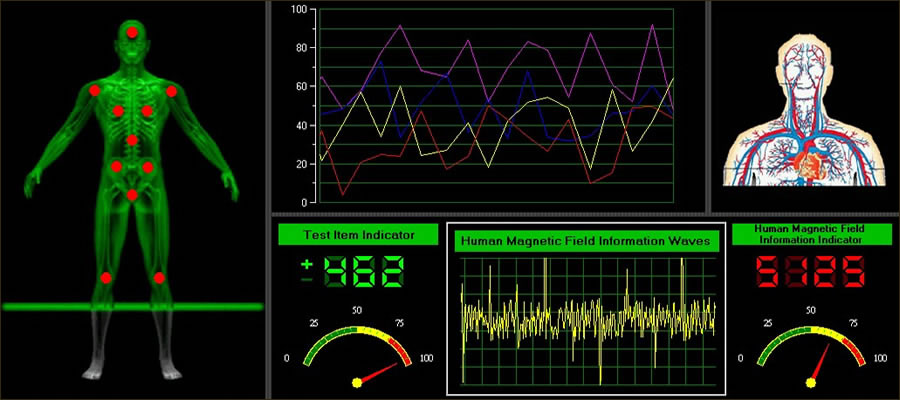Image resolution: width=900 pixels, height=400 pixels.
Task: Pick the red dot on the screen-right knee
Action: [159, 277]
